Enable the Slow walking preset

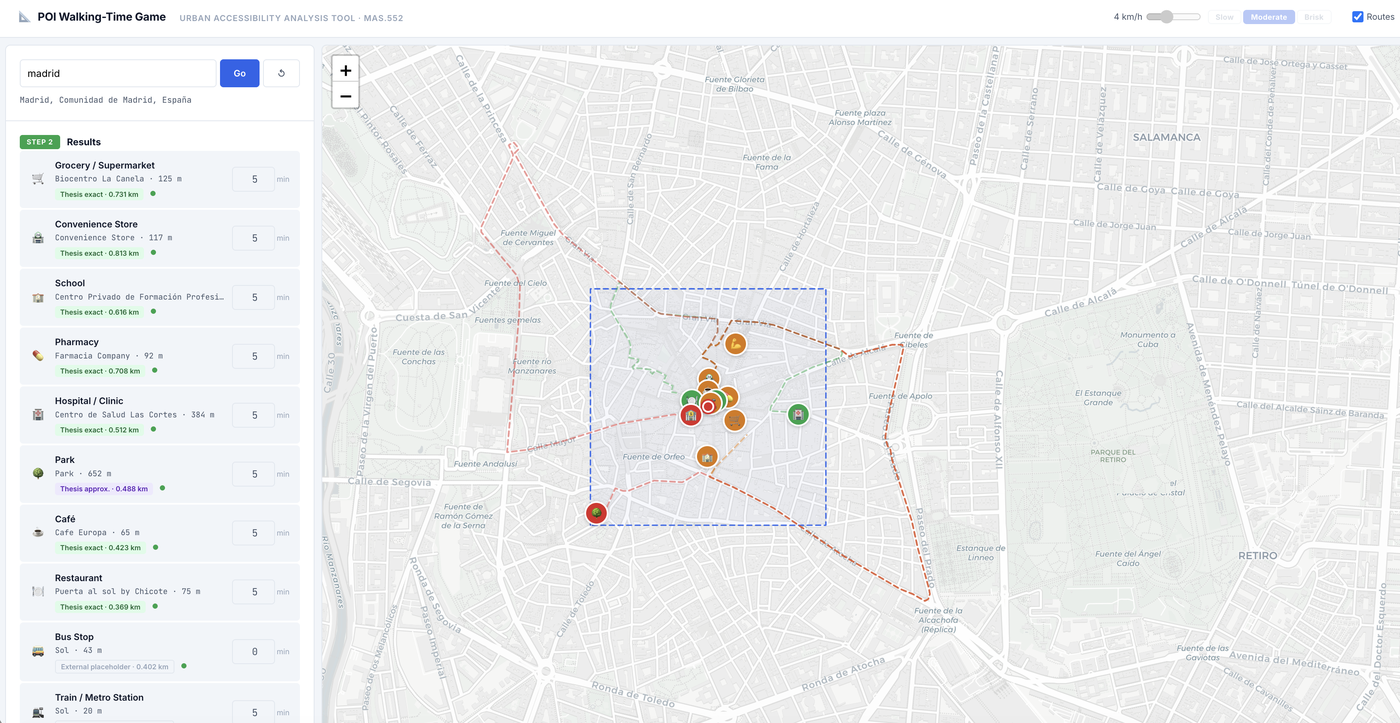[x=1223, y=16]
